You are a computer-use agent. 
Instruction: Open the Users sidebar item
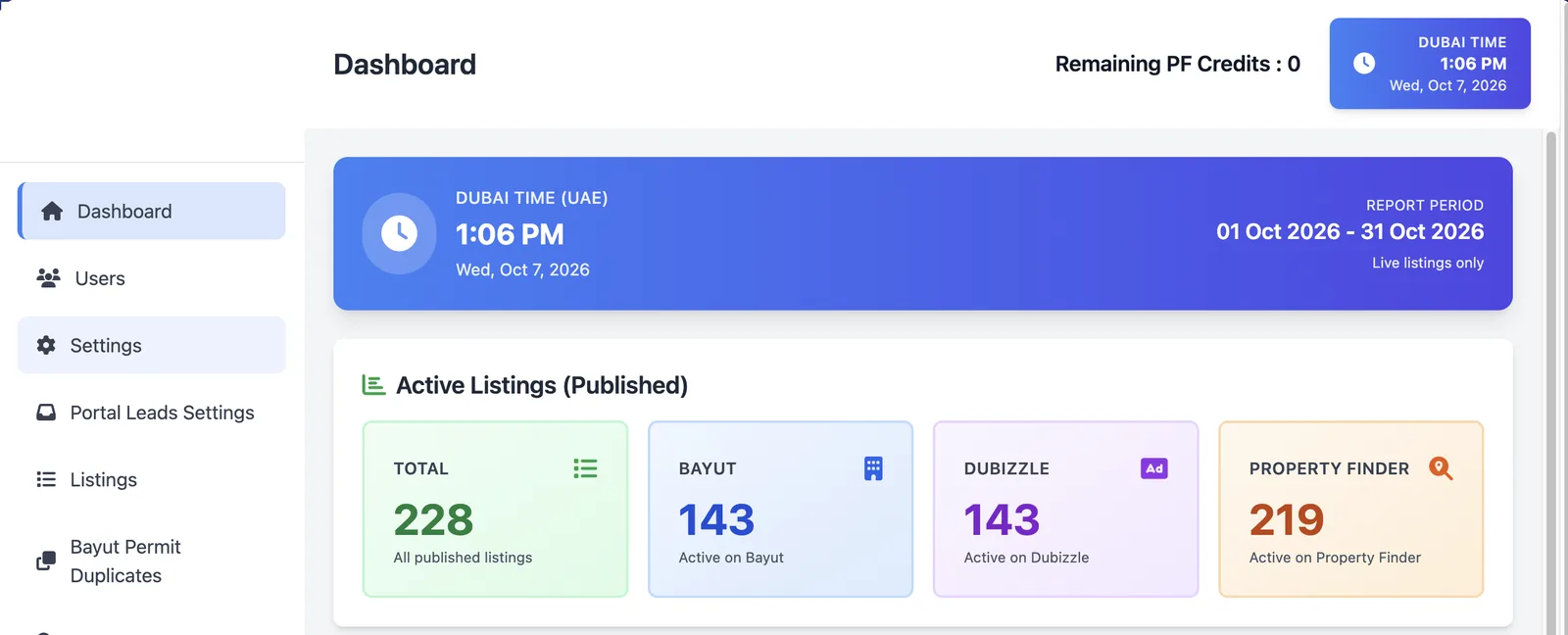[152, 278]
